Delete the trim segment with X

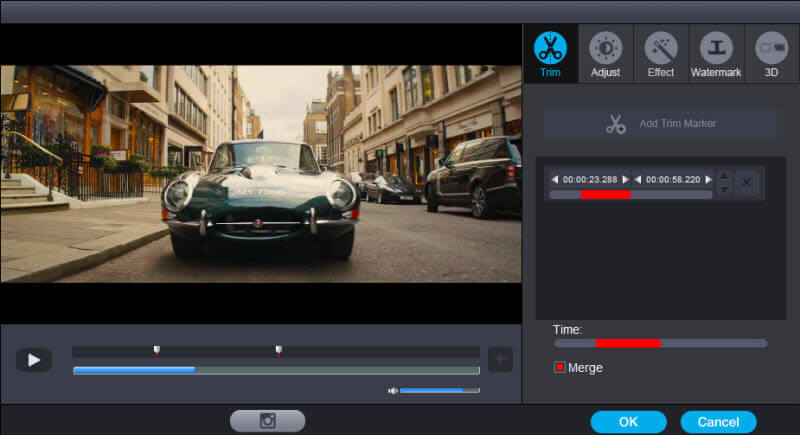746,183
